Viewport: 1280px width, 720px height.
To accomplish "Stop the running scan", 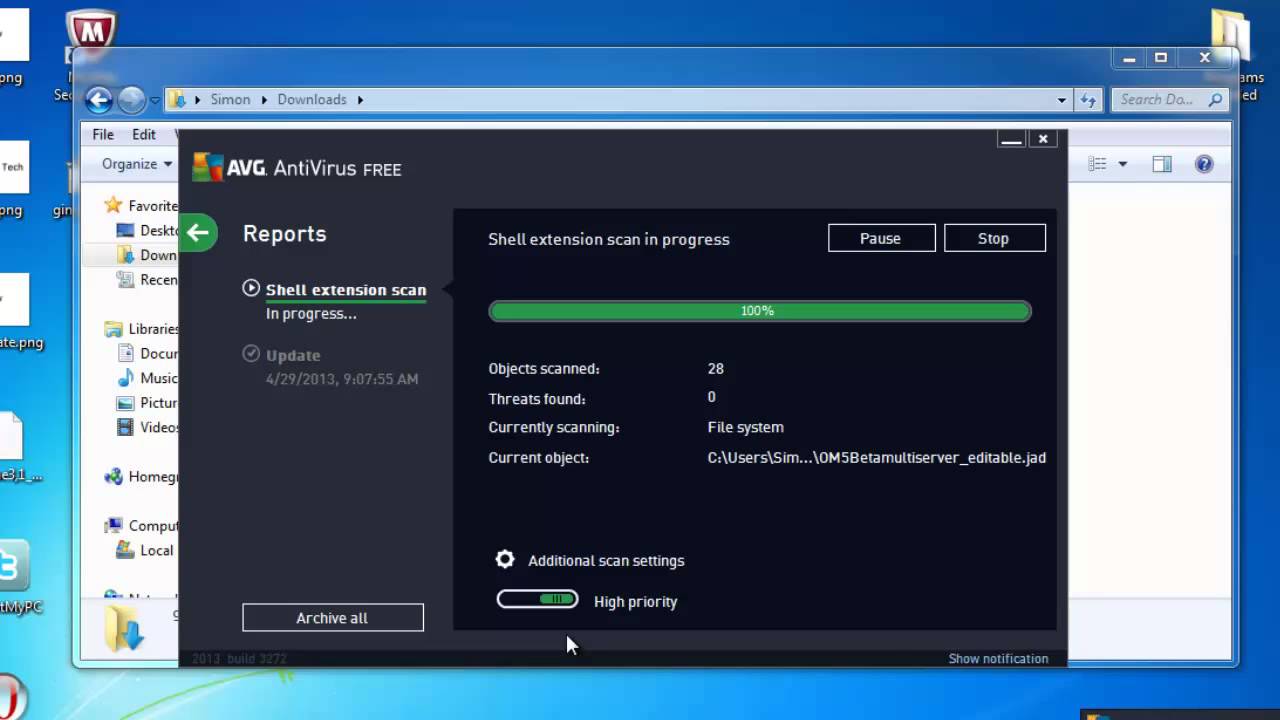I will tap(993, 238).
